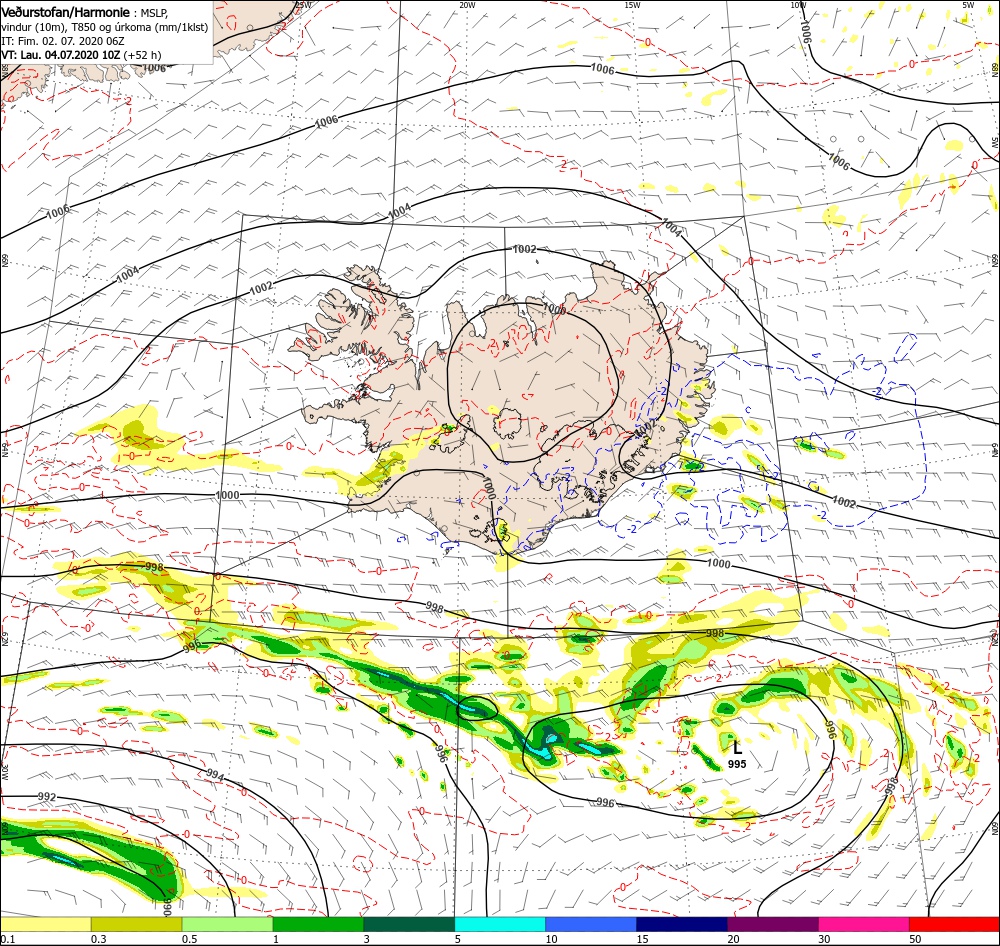Click the 'IT: Fim. 02. 07. 2020 06Z' line
The height and width of the screenshot is (946, 1000).
coord(62,41)
